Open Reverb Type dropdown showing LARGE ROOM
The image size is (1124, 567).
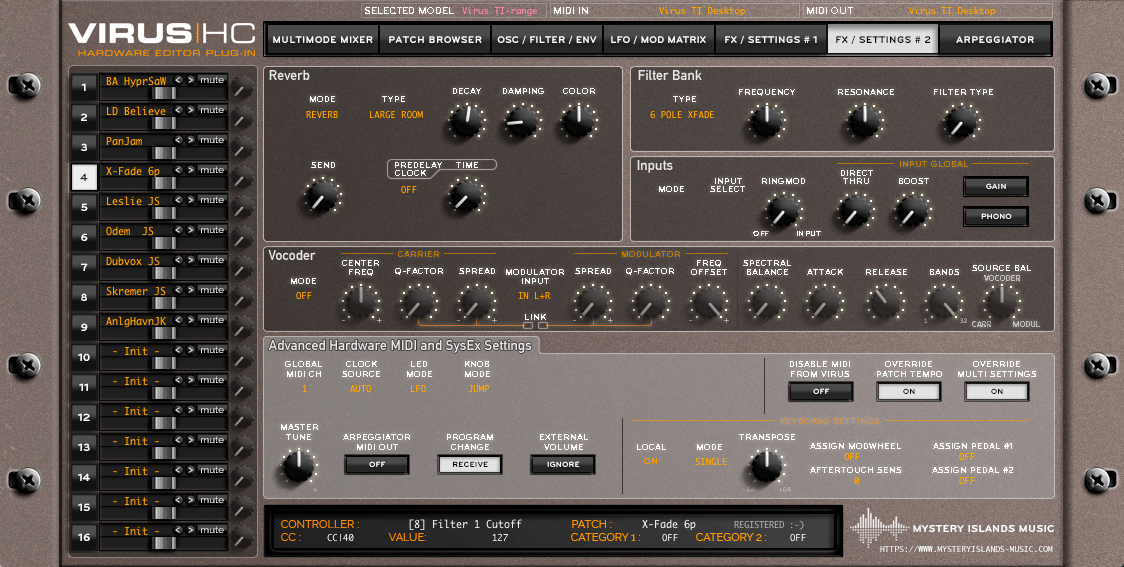point(396,115)
